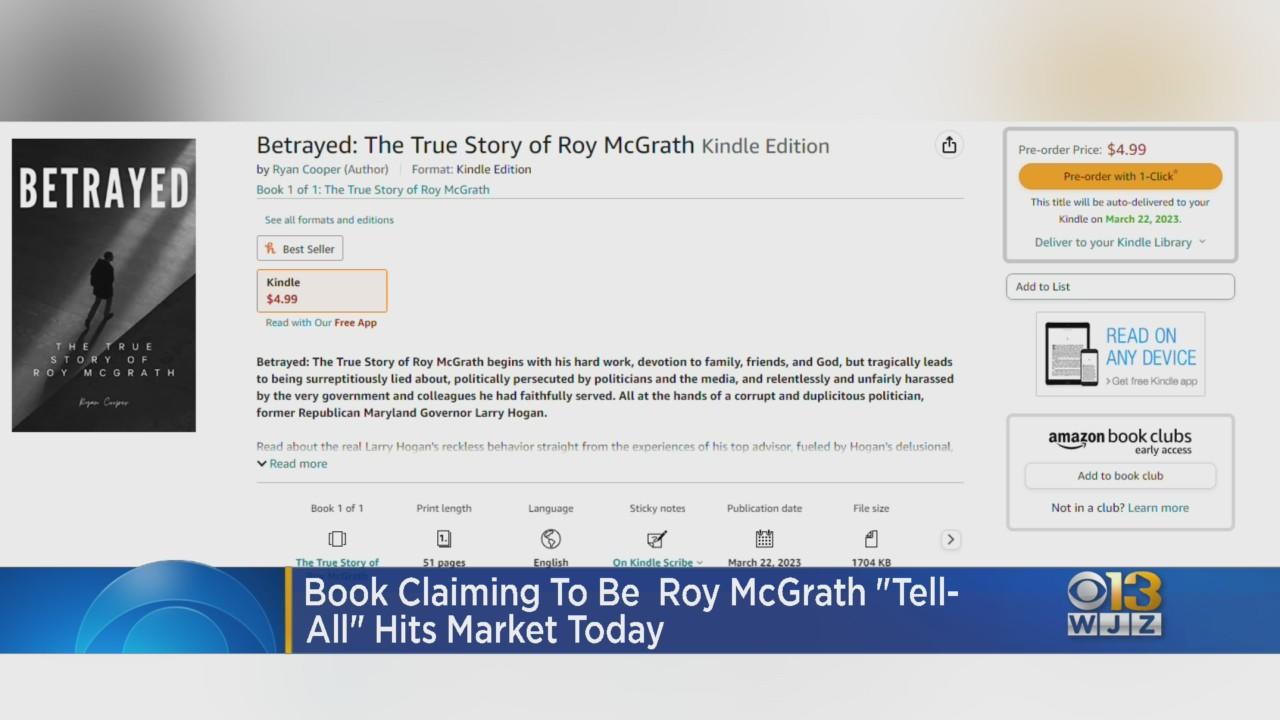The height and width of the screenshot is (720, 1280).
Task: Click the File size document icon
Action: (x=871, y=539)
